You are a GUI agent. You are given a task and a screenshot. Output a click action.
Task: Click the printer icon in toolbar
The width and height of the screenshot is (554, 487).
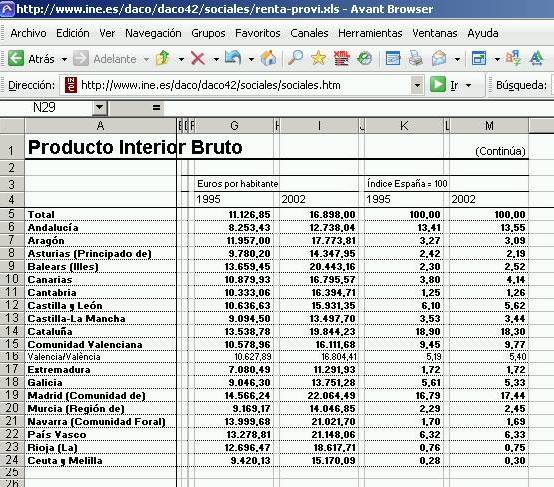coord(416,58)
